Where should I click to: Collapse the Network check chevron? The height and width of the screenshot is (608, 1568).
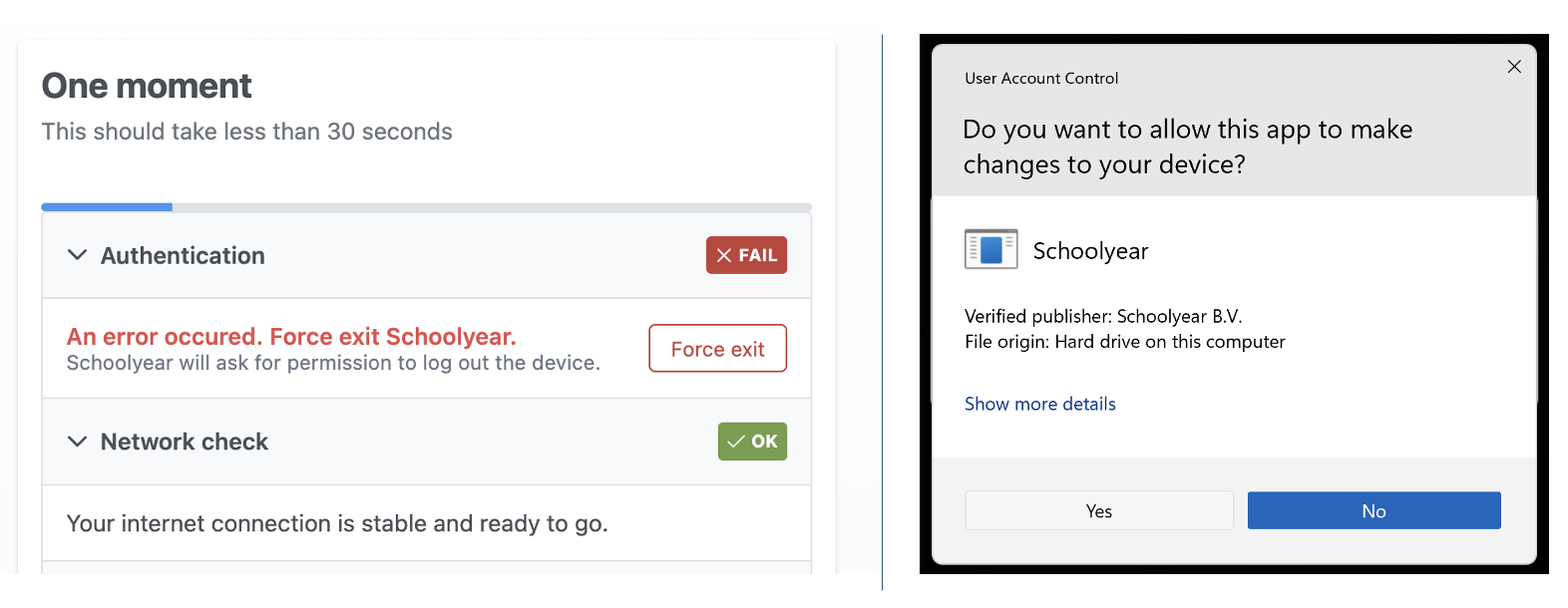(77, 442)
